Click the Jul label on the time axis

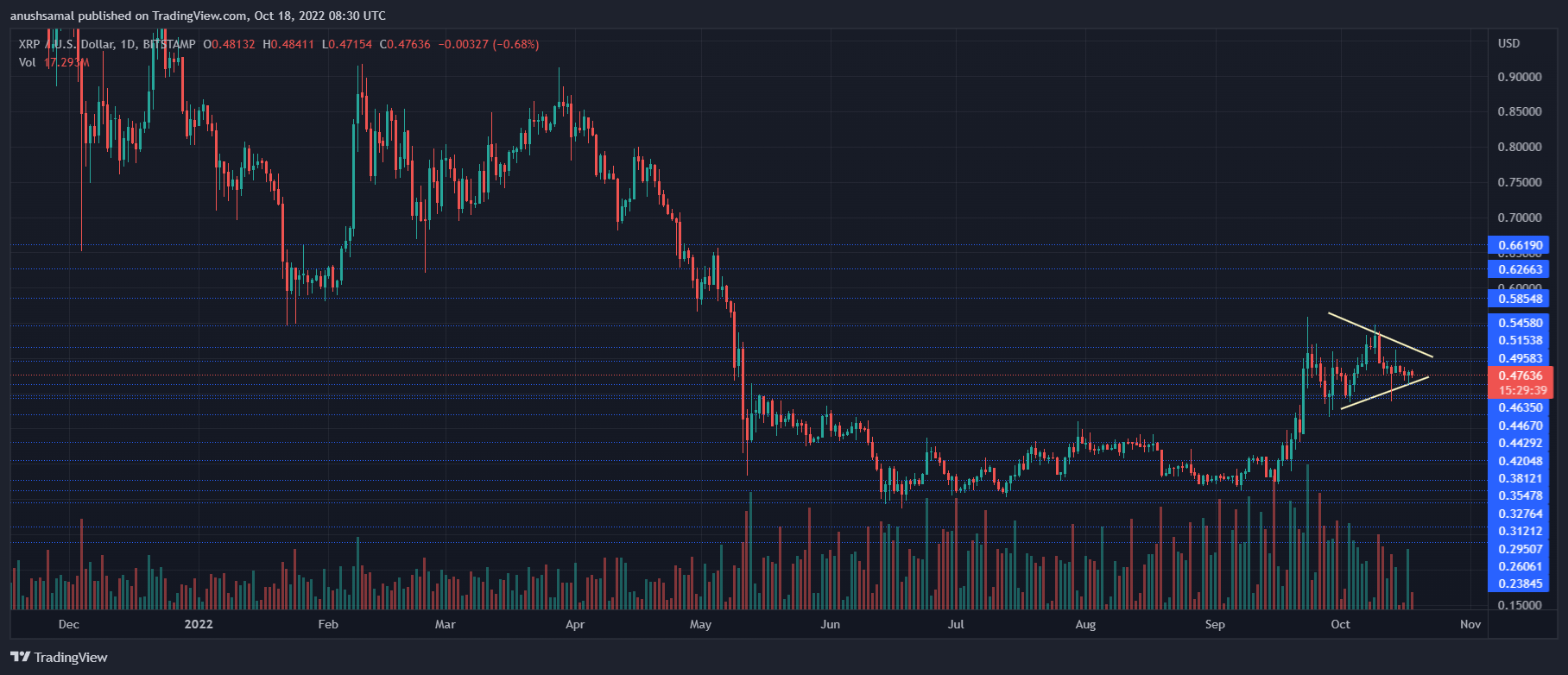[x=955, y=624]
